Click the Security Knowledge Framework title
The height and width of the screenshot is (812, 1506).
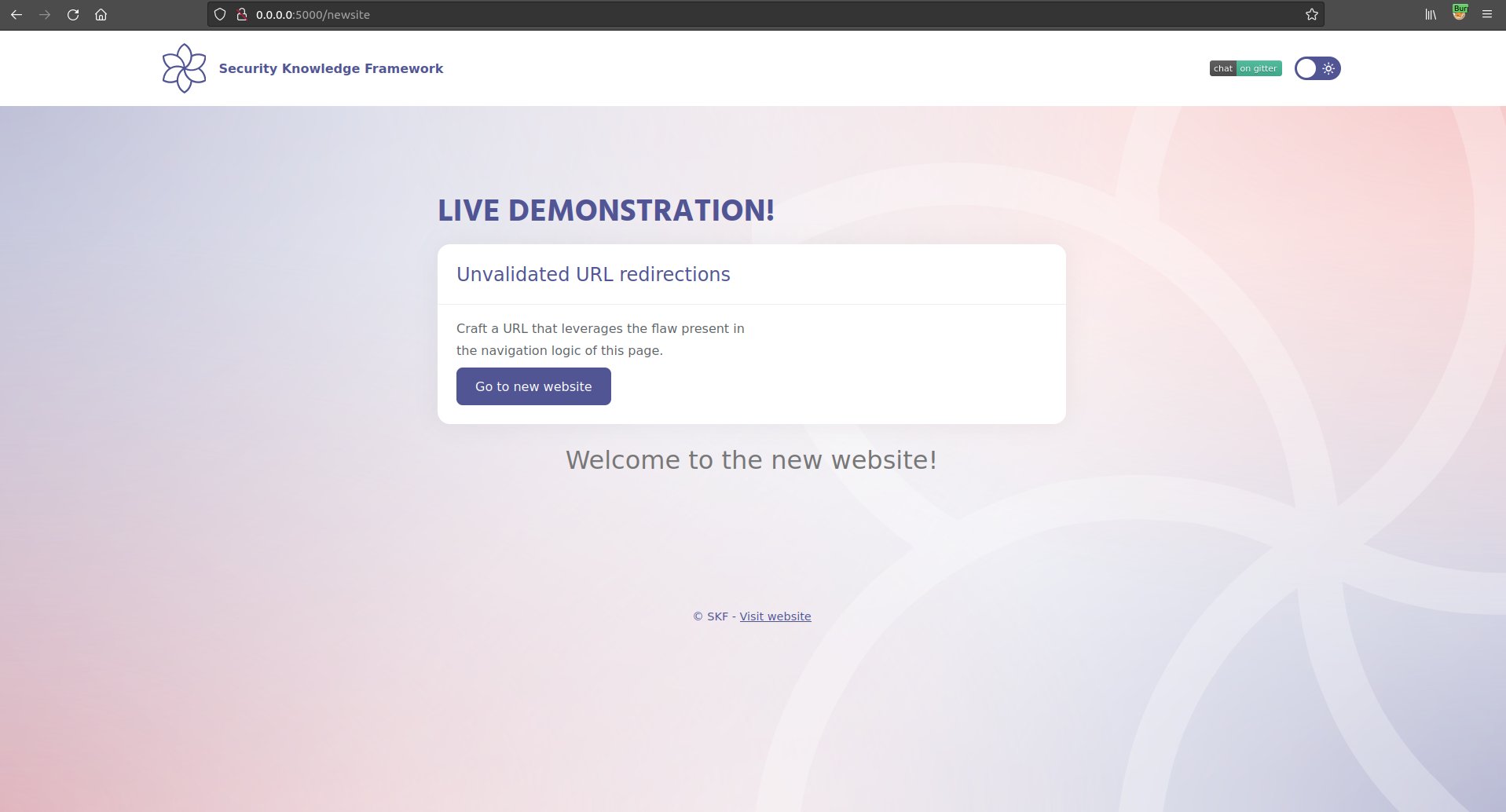[331, 68]
